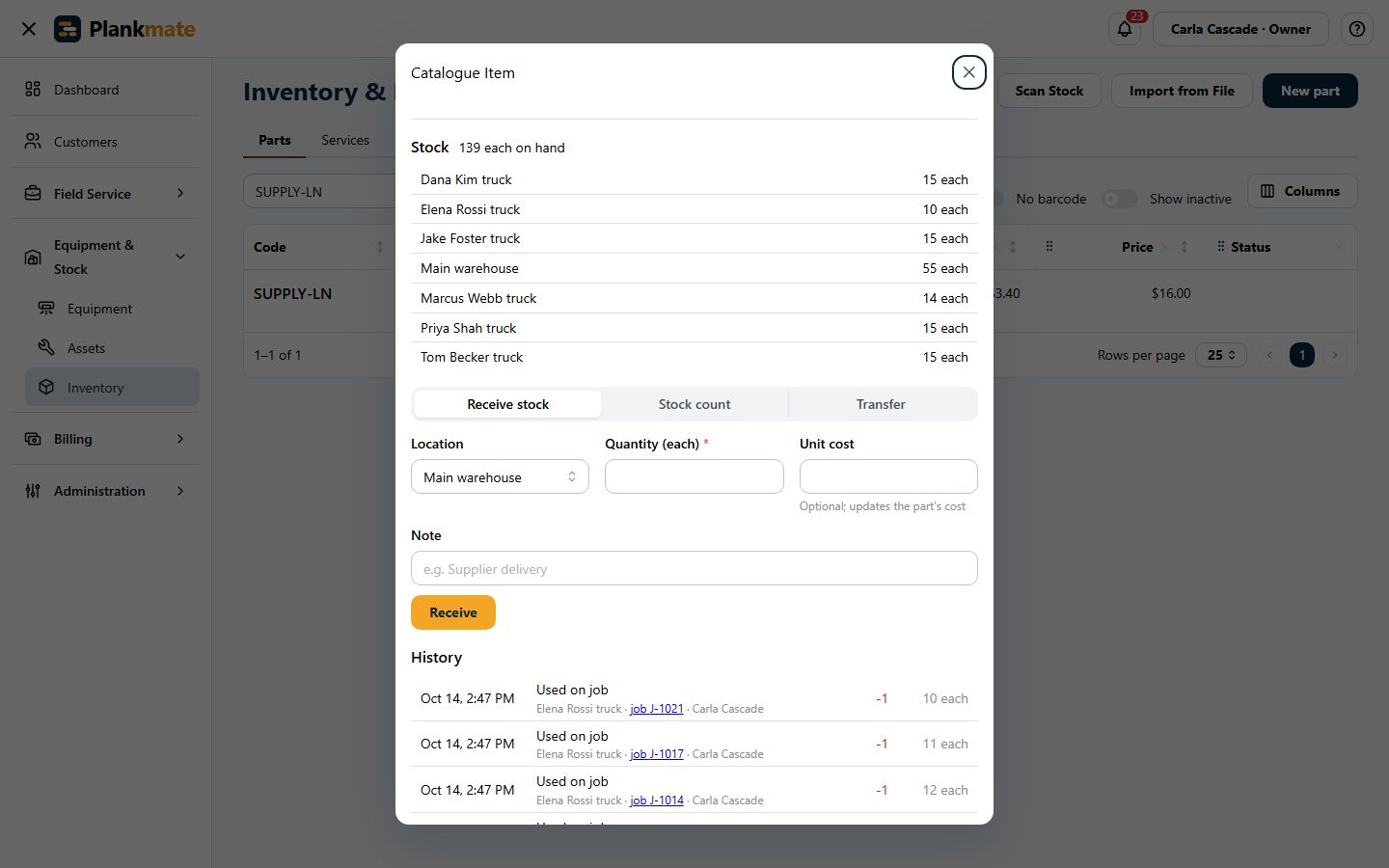Expand the Administration section chevron
The height and width of the screenshot is (868, 1389).
tap(180, 491)
